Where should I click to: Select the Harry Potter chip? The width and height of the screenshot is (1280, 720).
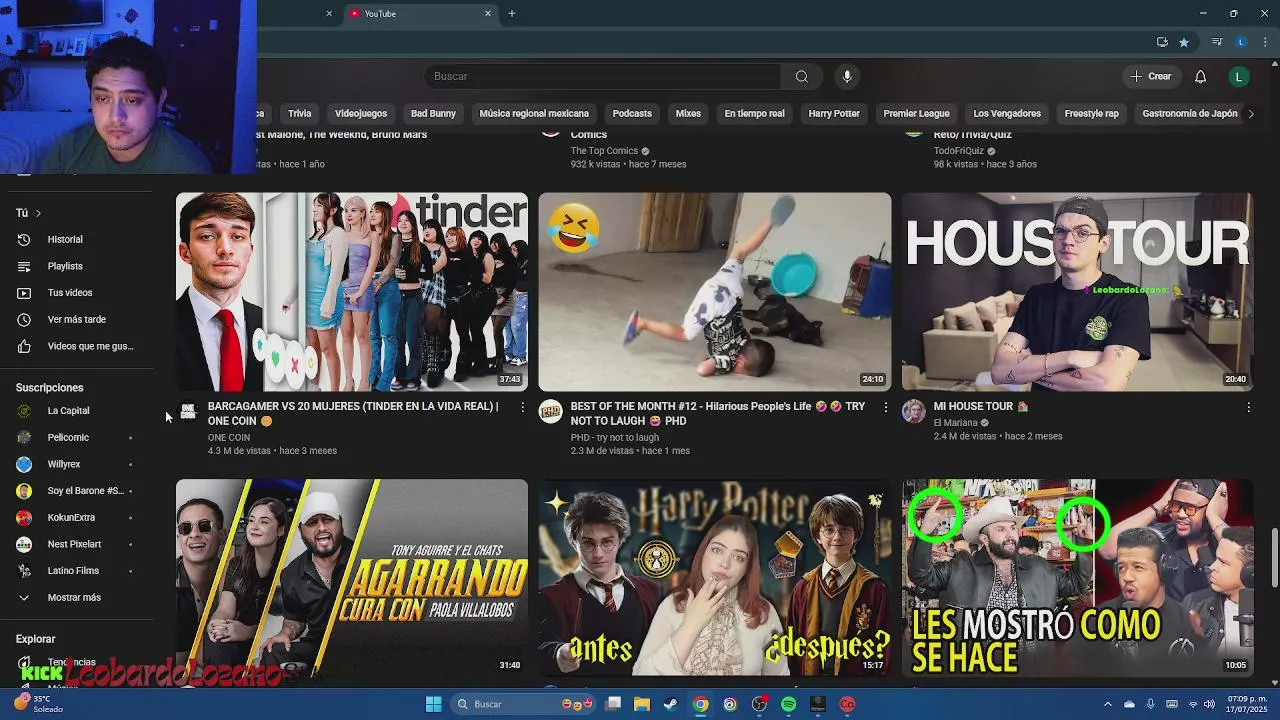point(834,114)
